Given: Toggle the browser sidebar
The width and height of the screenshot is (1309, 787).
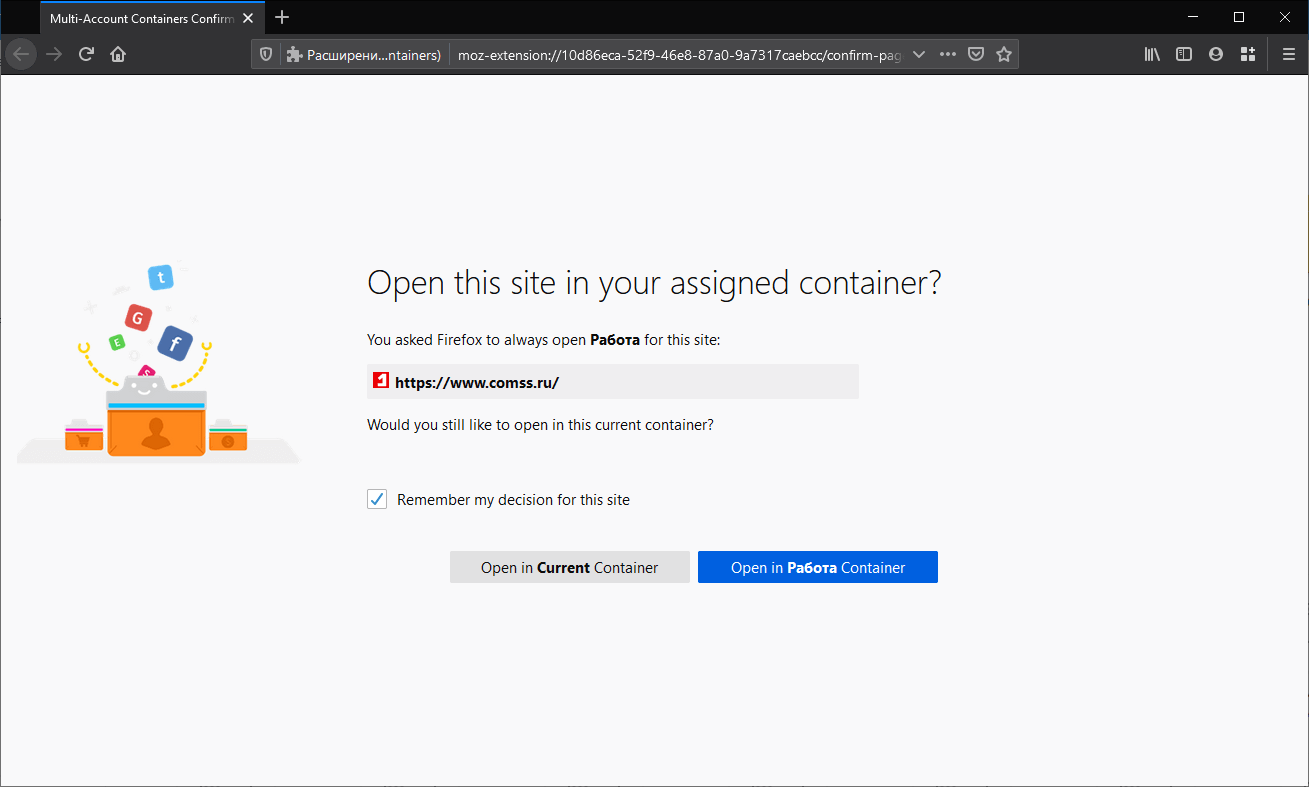Looking at the screenshot, I should pos(1184,54).
